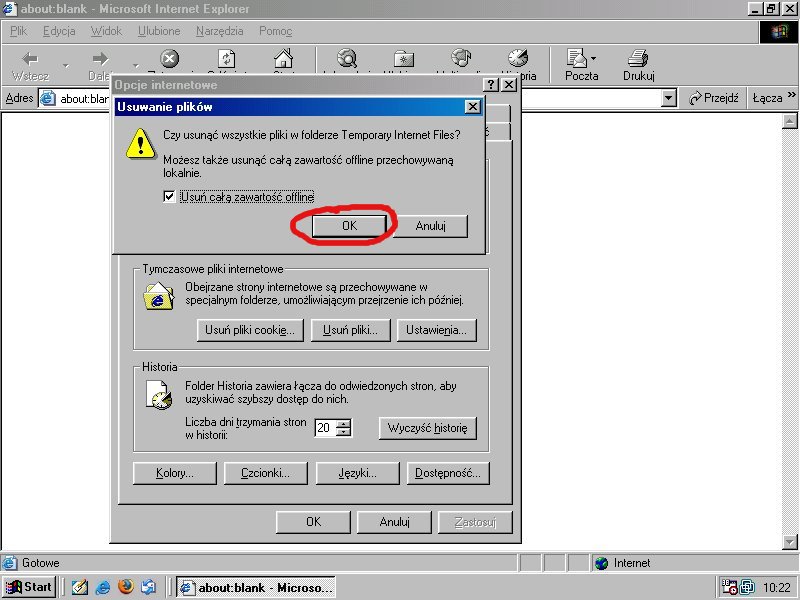Confirm file deletion with OK

(349, 226)
